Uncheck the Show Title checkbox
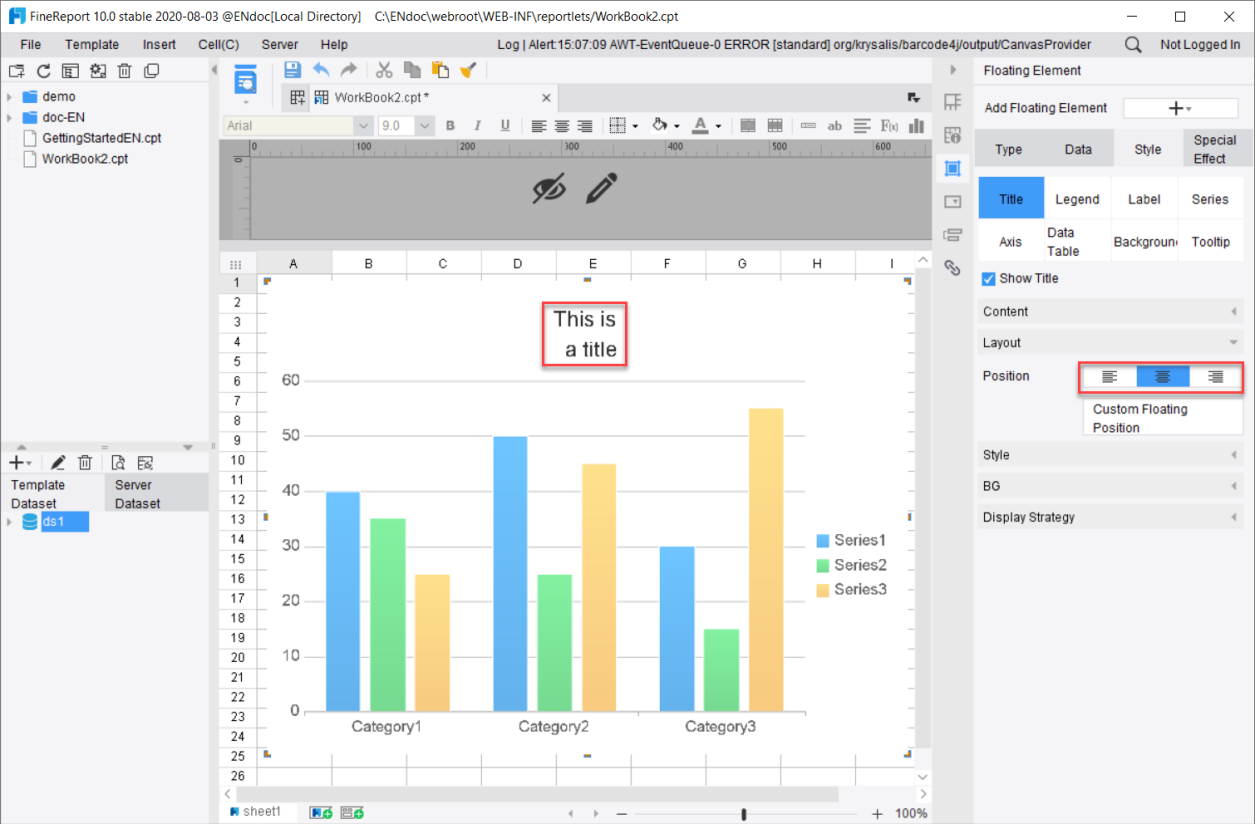Image resolution: width=1255 pixels, height=824 pixels. [x=988, y=279]
